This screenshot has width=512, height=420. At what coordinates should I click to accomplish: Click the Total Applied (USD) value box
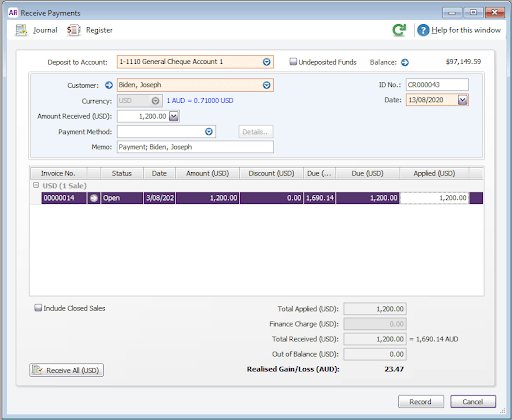tap(375, 309)
